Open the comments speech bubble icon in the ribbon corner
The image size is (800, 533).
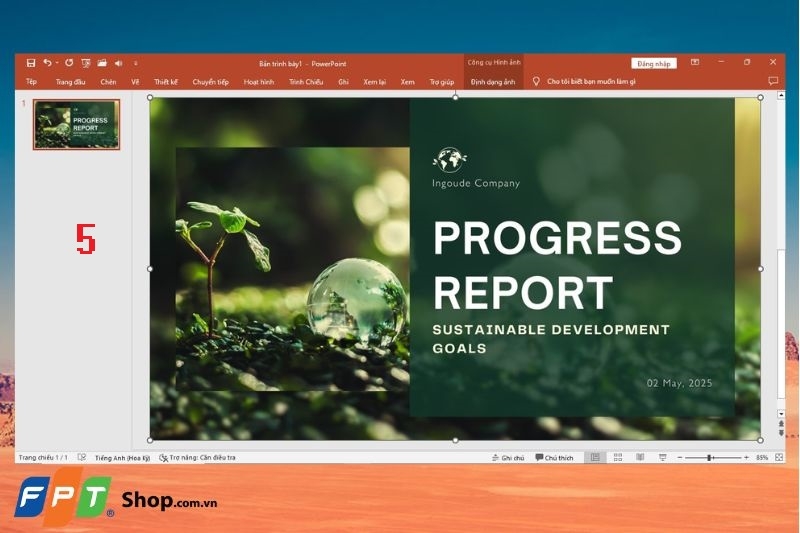(773, 81)
